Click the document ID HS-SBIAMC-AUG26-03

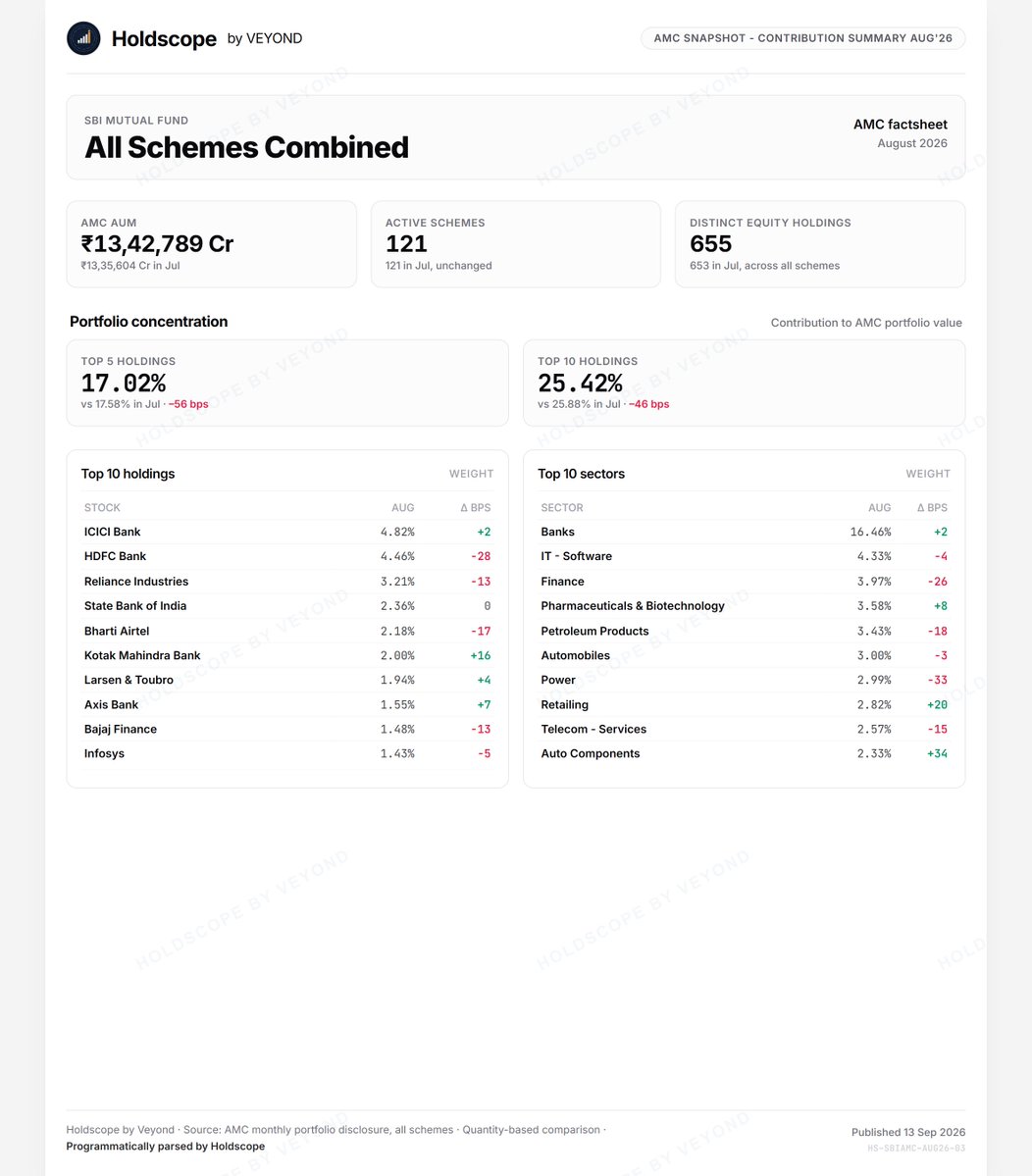point(916,1149)
